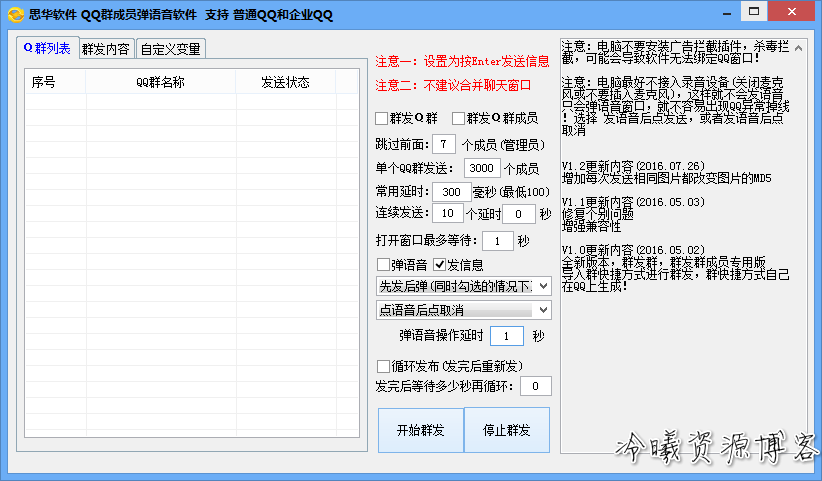
Task: Click the 常用延时 300 milliseconds field
Action: point(451,192)
